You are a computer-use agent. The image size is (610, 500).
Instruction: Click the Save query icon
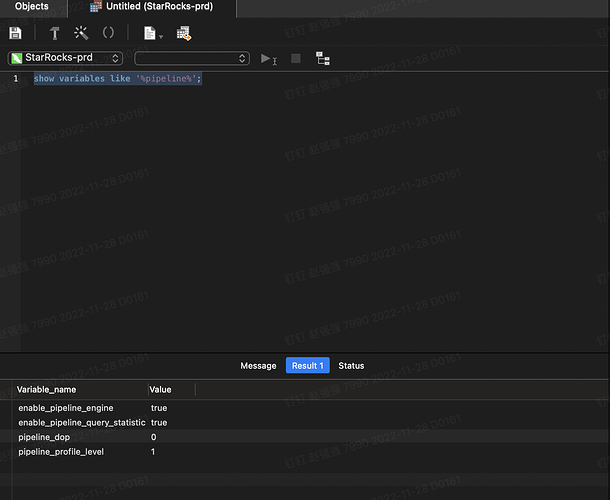15,33
